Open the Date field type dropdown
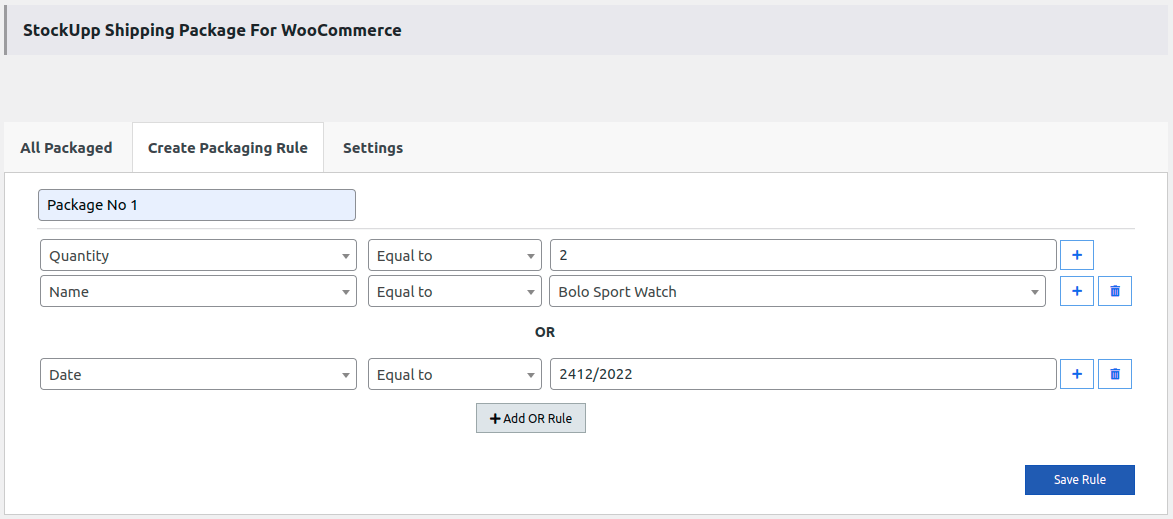The height and width of the screenshot is (519, 1173). point(197,375)
